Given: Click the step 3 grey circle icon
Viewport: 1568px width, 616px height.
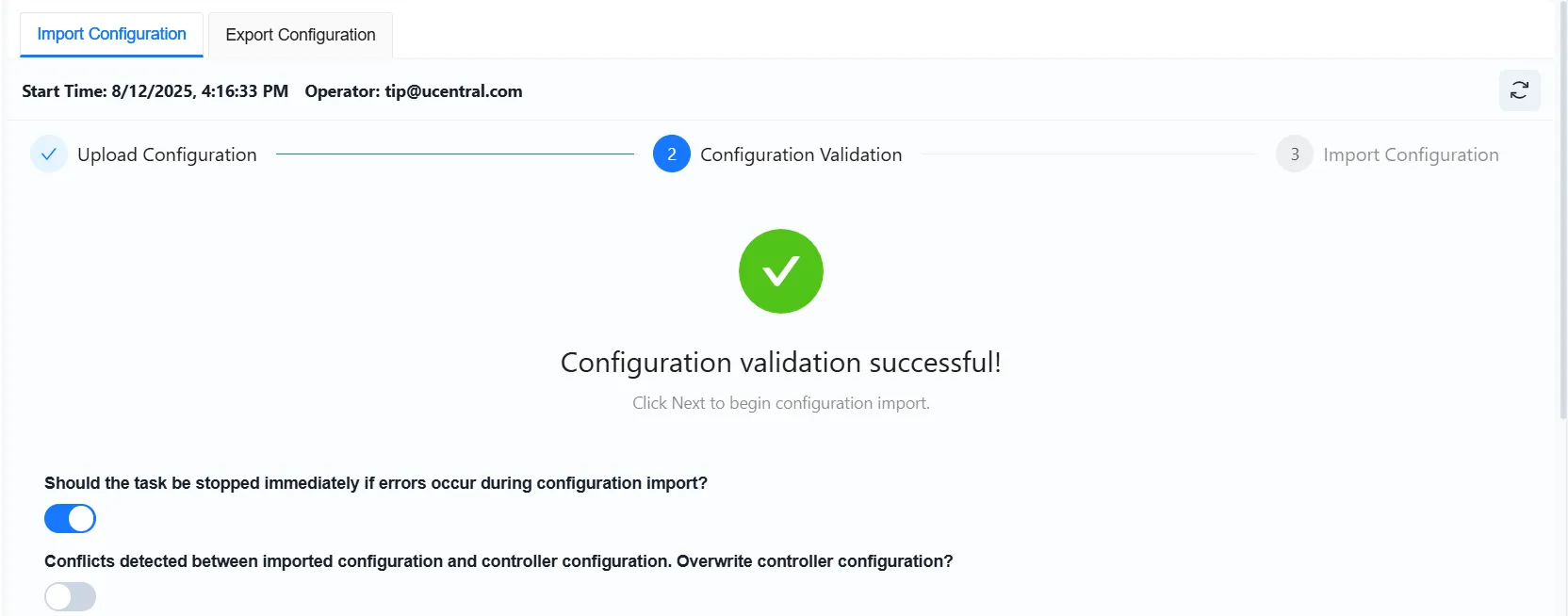Looking at the screenshot, I should [1295, 154].
